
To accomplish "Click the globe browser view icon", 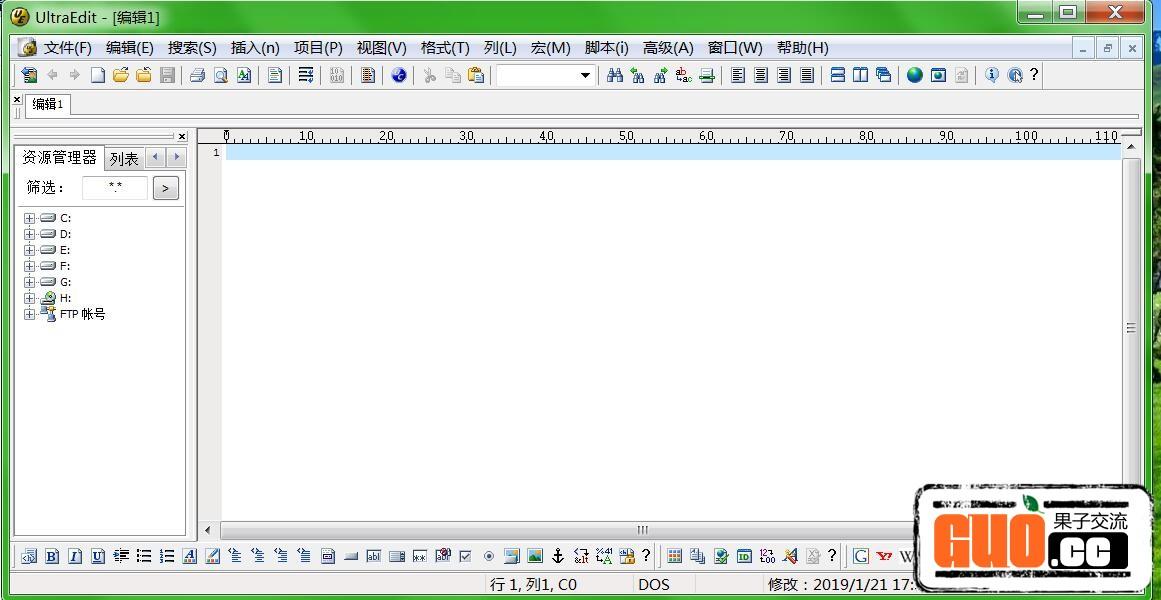I will coord(914,75).
